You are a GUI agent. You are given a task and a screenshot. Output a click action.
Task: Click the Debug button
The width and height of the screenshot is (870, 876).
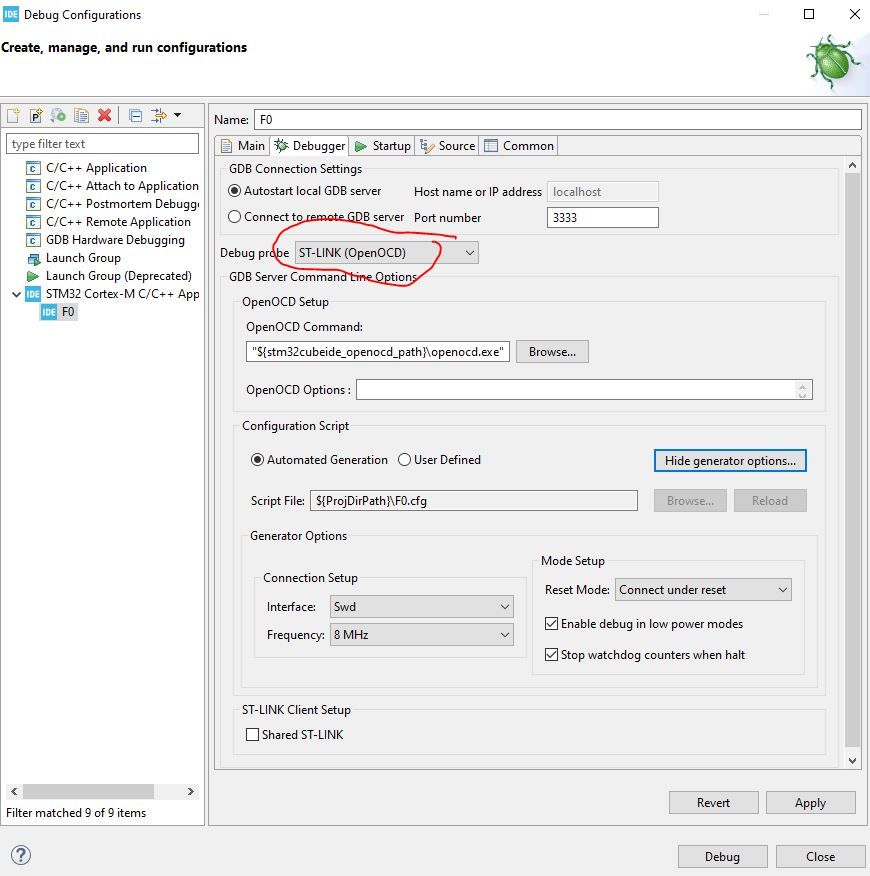722,856
